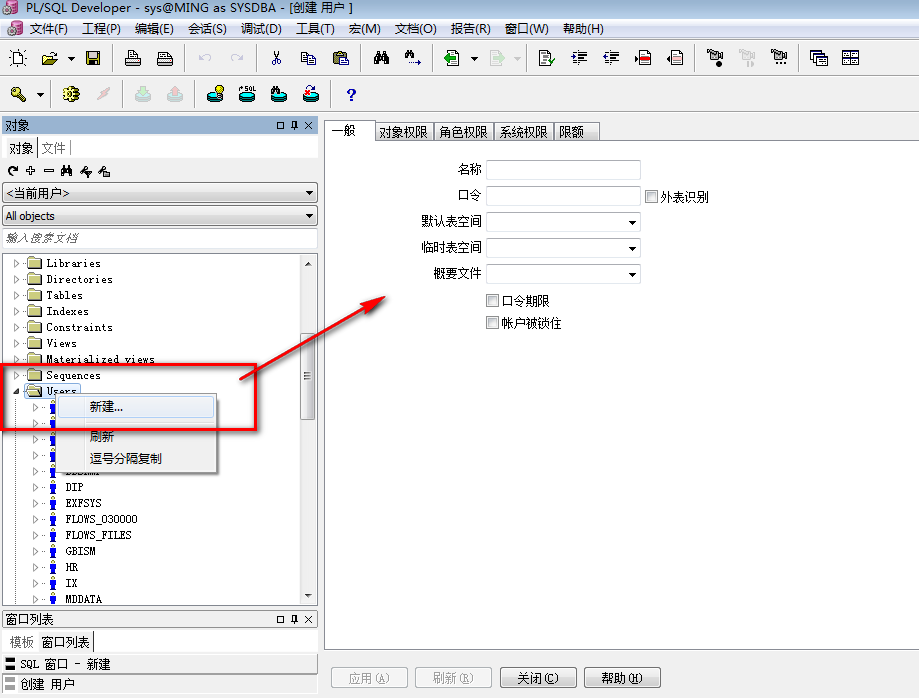919x698 pixels.
Task: Toggle the 帐户被锁住 checkbox
Action: [x=492, y=322]
